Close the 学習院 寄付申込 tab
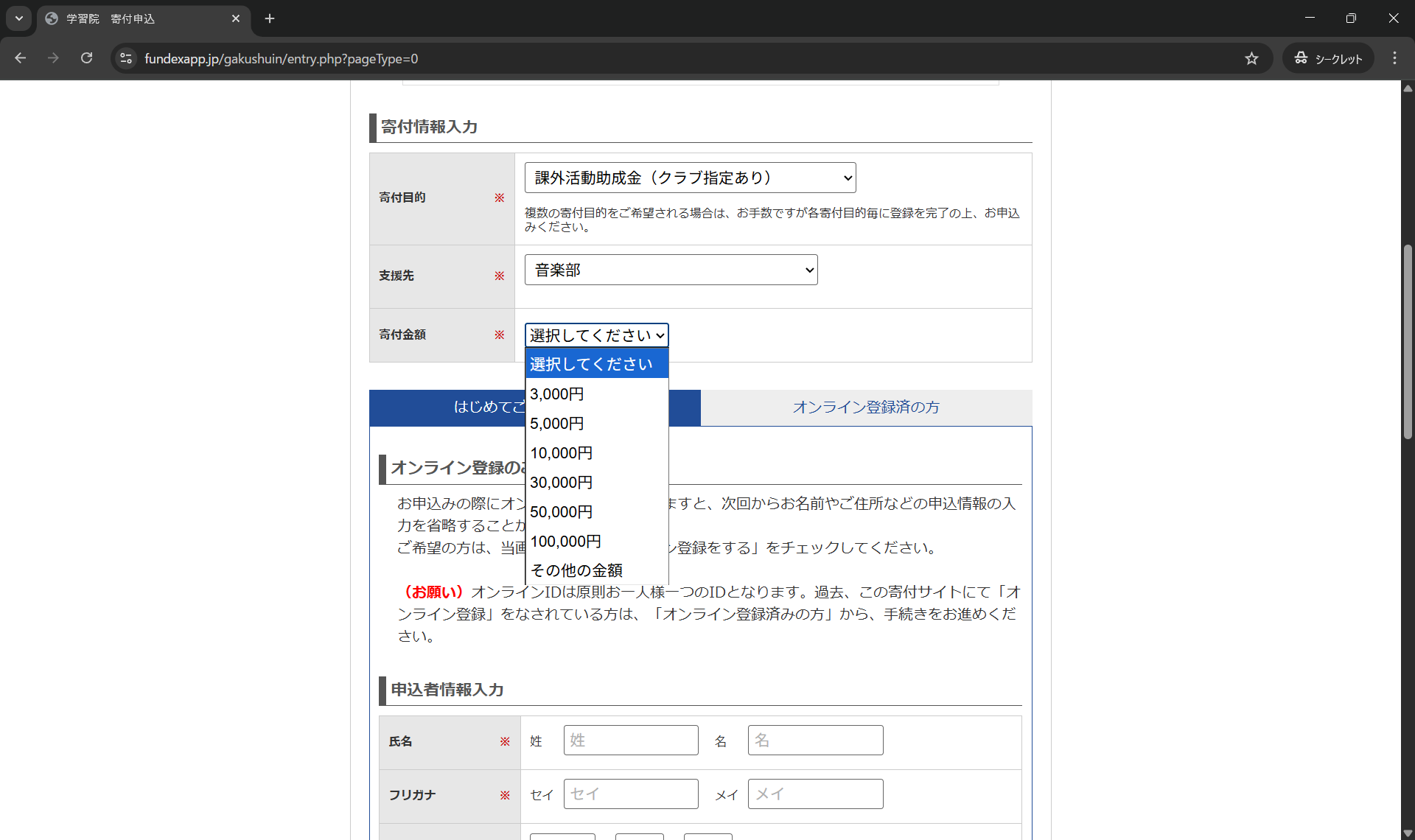Viewport: 1415px width, 840px height. [236, 18]
